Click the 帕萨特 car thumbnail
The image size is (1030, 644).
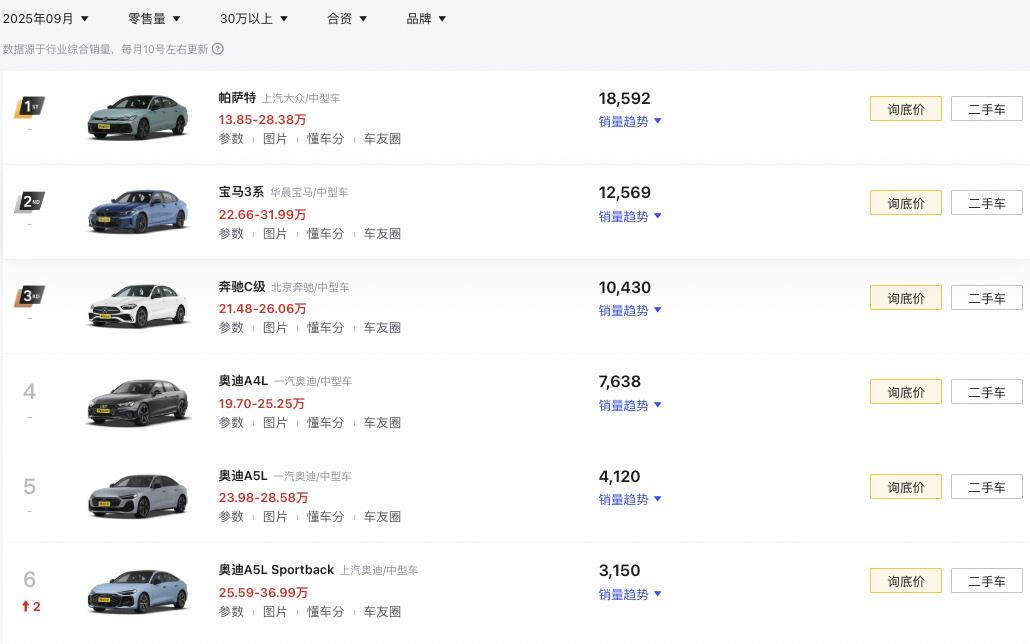138,116
